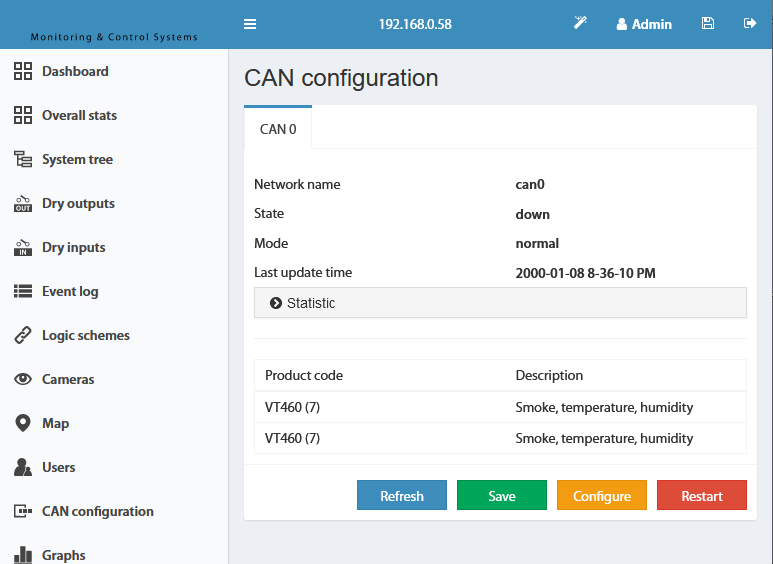773x564 pixels.
Task: Click the Description column header
Action: coord(549,375)
